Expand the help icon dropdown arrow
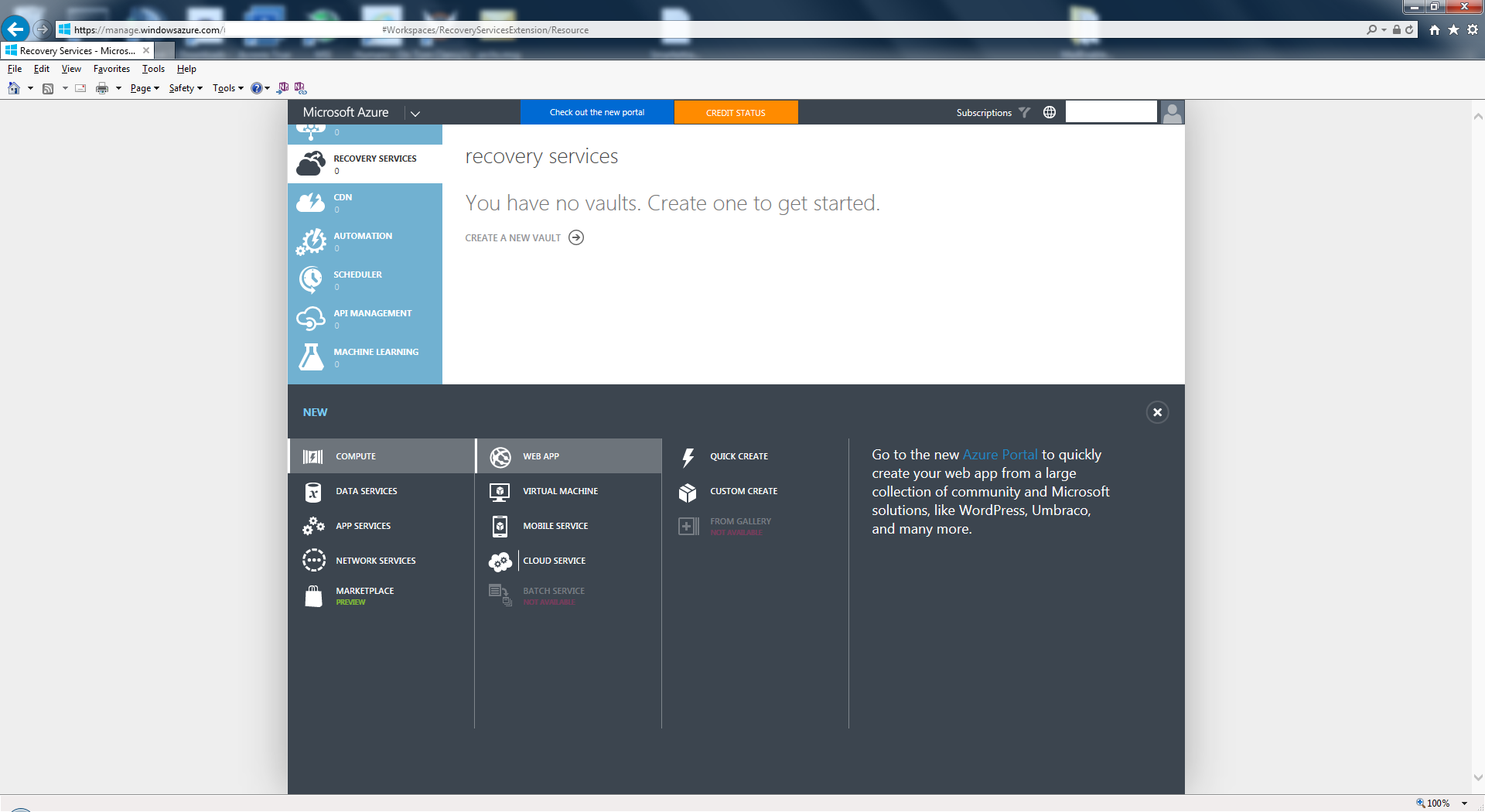1485x812 pixels. 268,88
